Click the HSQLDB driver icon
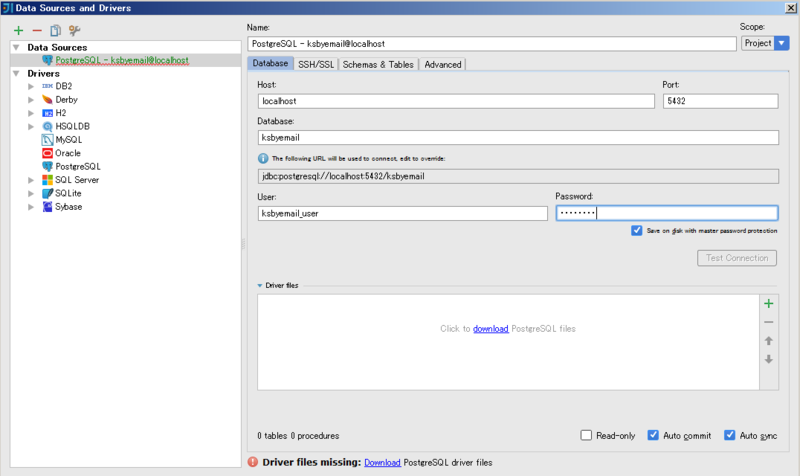The height and width of the screenshot is (476, 800). [x=47, y=126]
